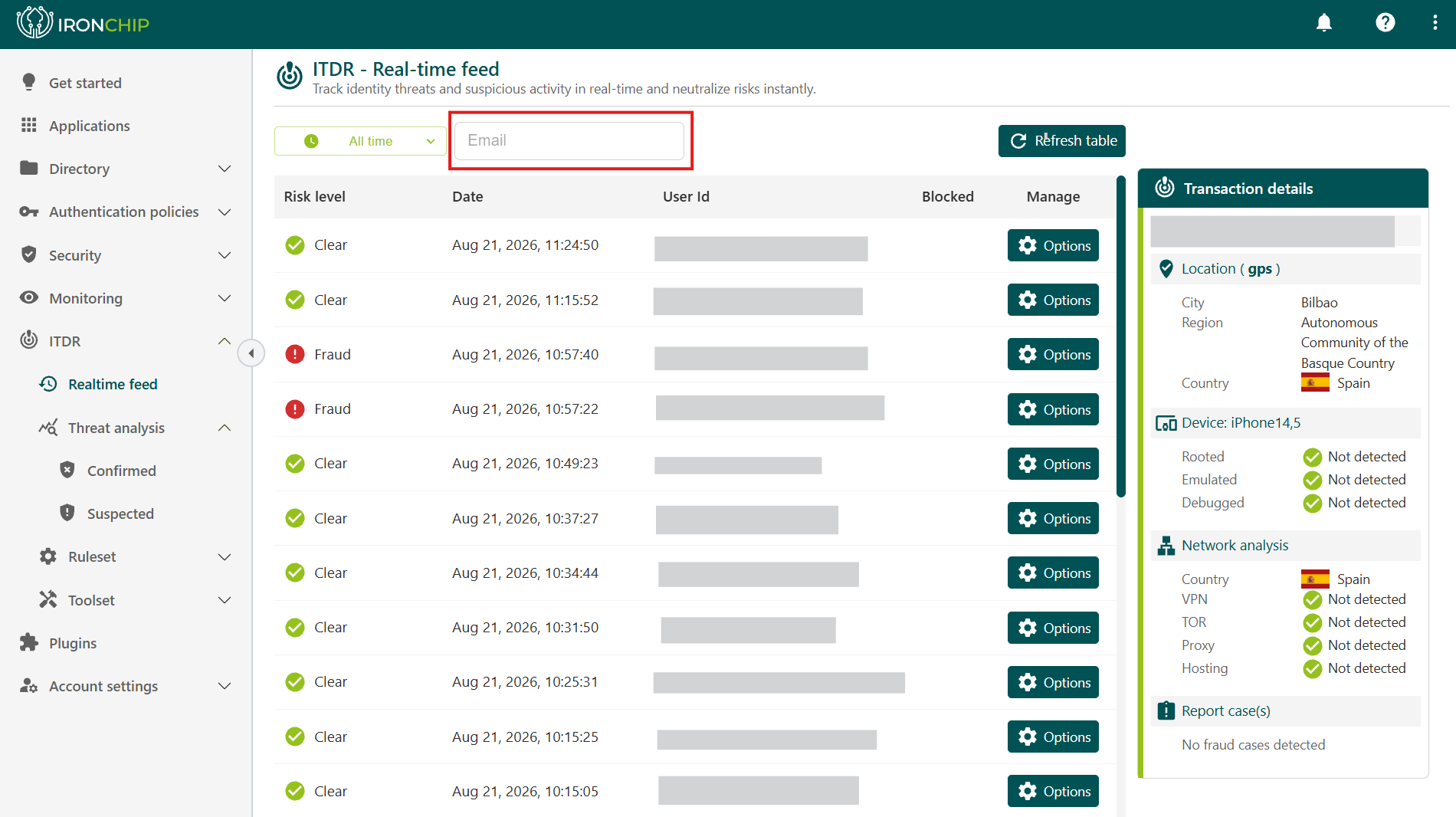Click the Toolset tools icon

coord(48,599)
